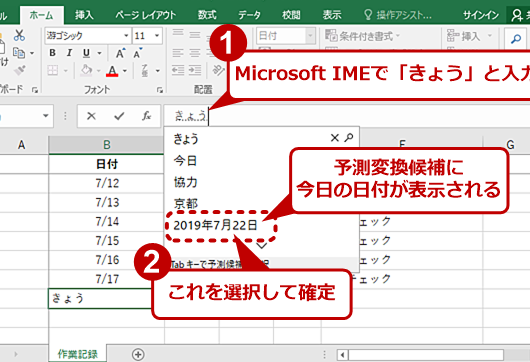The image size is (530, 362).
Task: Click the Copy icon
Action: (19, 53)
